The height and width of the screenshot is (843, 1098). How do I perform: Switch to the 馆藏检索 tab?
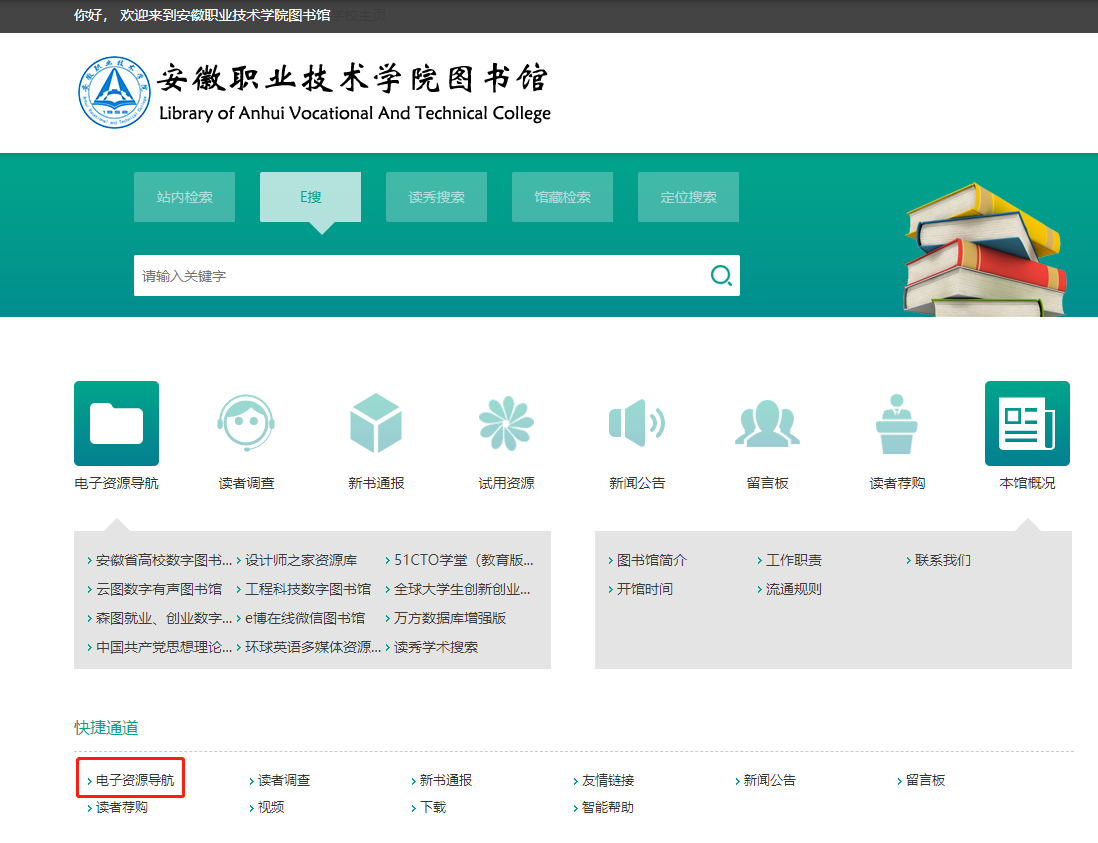[x=562, y=197]
